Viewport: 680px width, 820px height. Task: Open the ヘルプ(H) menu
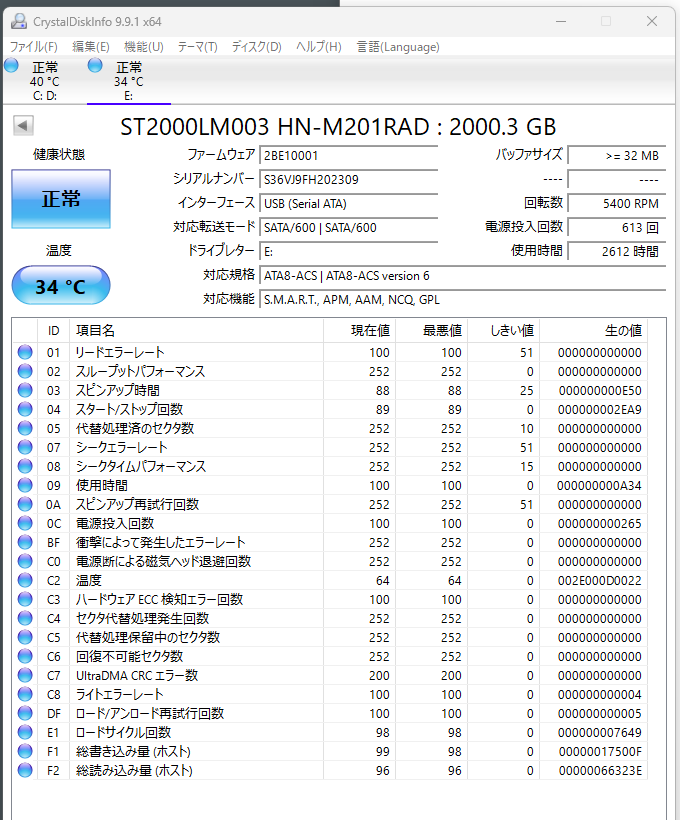pyautogui.click(x=319, y=47)
